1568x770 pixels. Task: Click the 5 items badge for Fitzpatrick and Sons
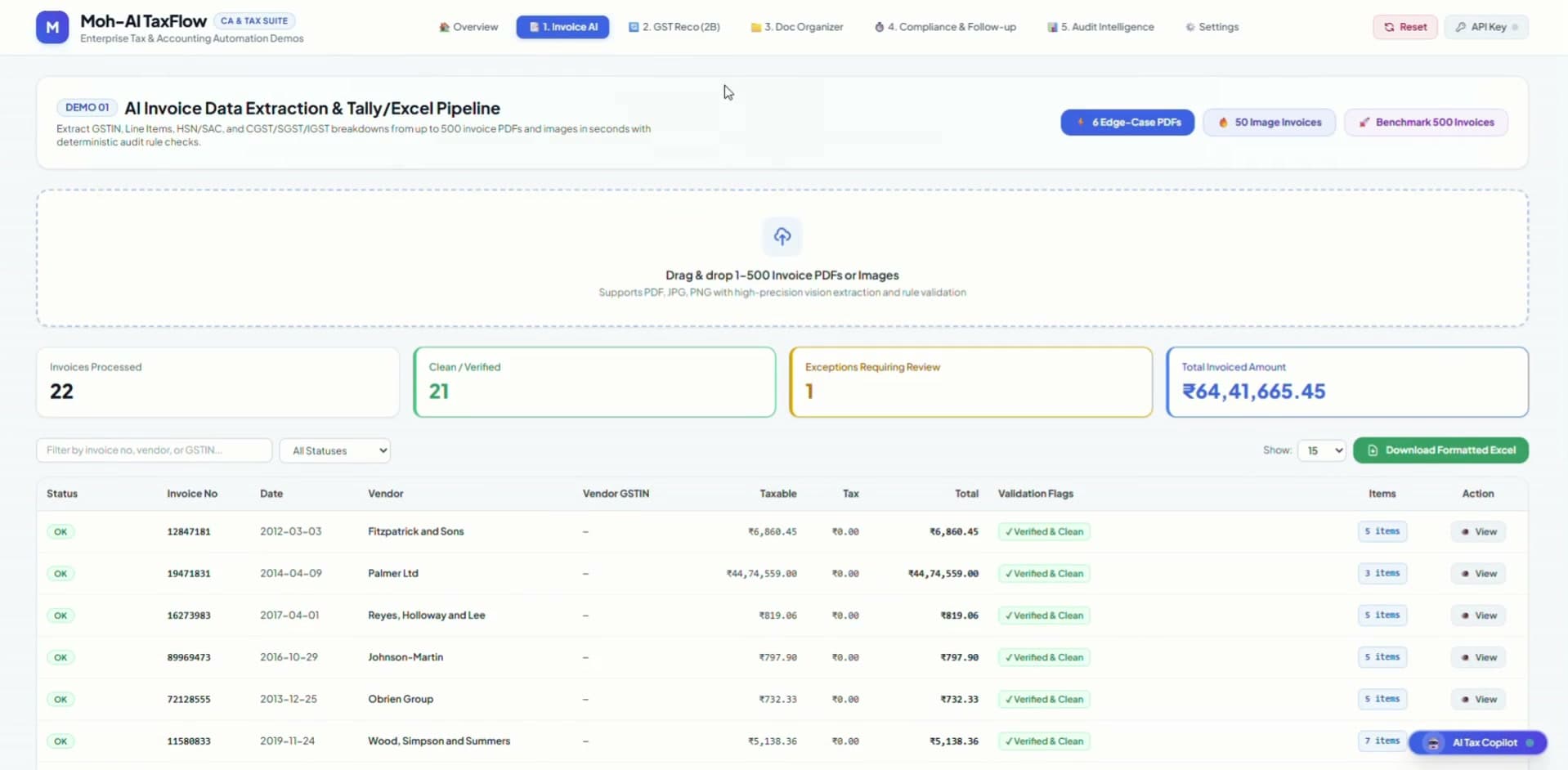pyautogui.click(x=1382, y=531)
